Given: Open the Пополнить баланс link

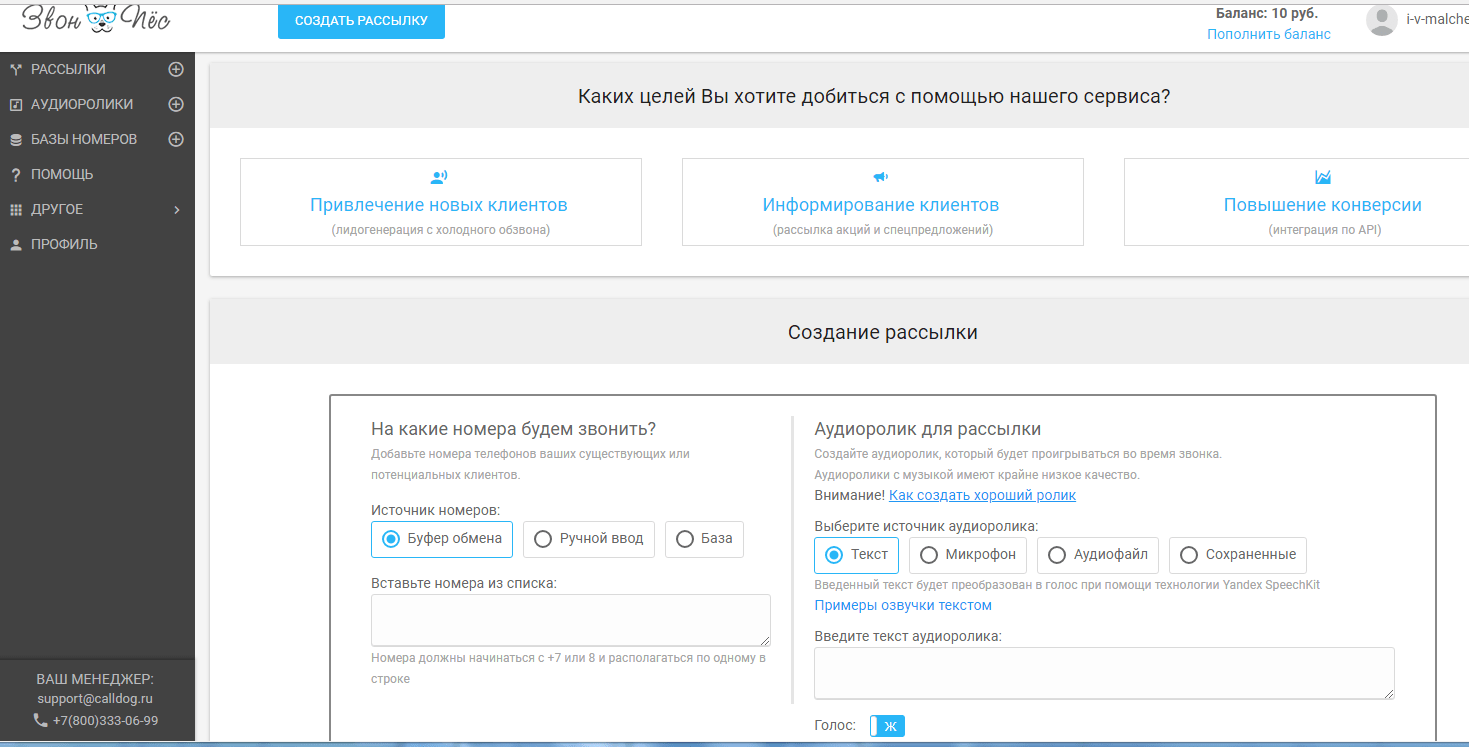Looking at the screenshot, I should [x=1269, y=34].
